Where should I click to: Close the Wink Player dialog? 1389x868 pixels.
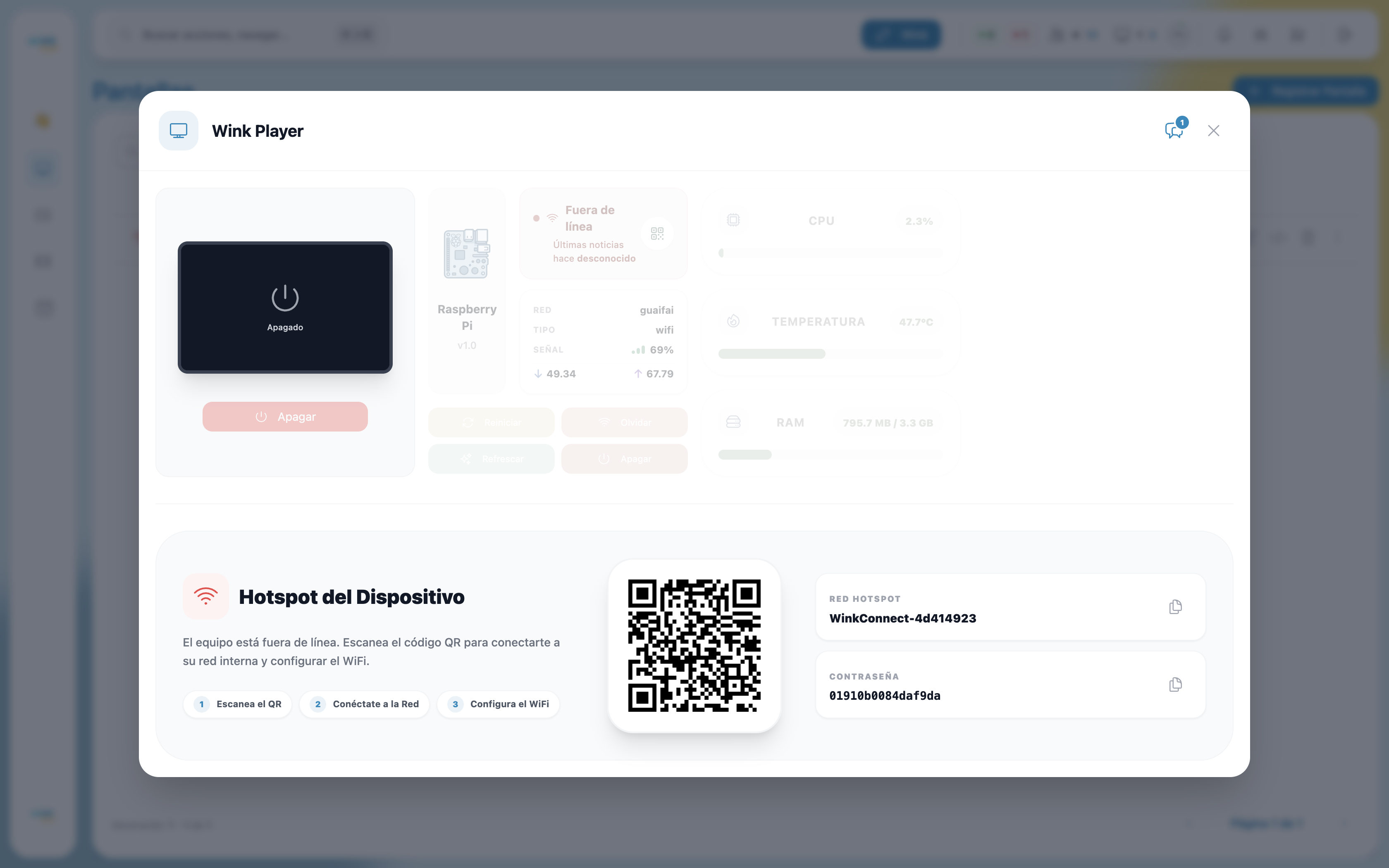1213,131
